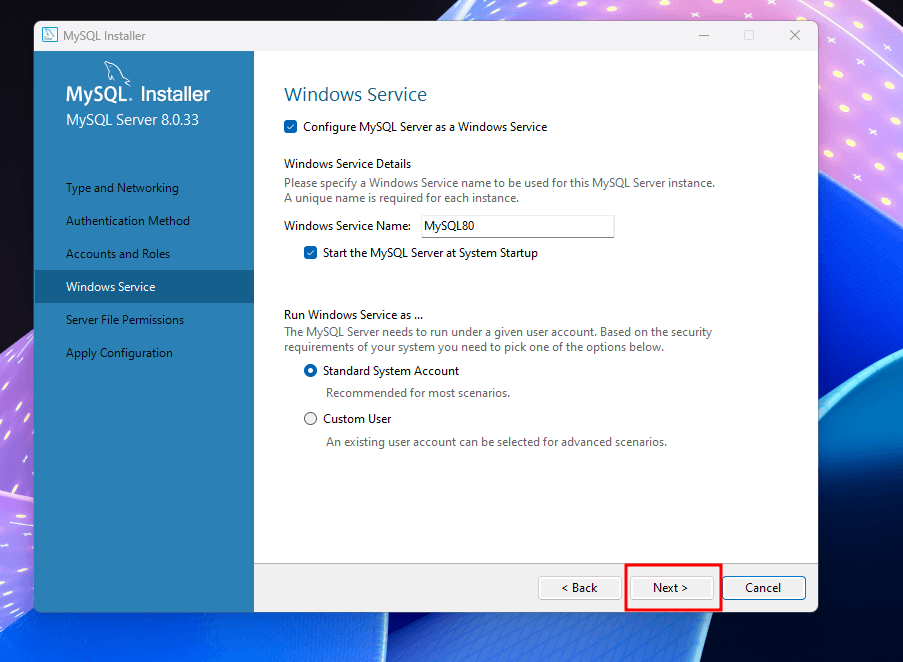Focus the Windows Service Name field

(x=518, y=226)
